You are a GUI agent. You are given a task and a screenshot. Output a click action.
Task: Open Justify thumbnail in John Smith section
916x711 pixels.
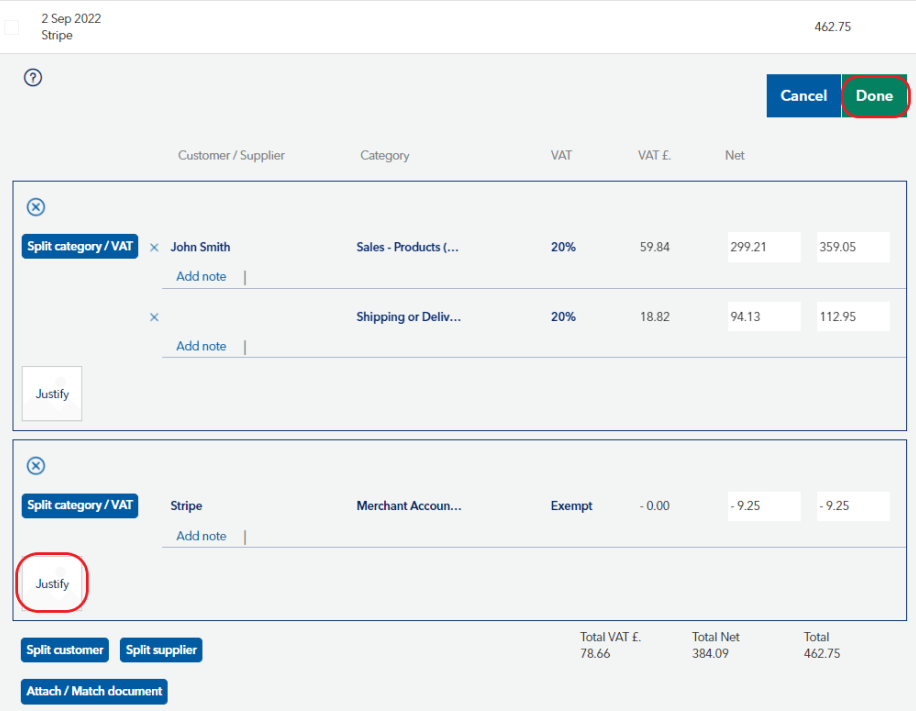(x=52, y=394)
